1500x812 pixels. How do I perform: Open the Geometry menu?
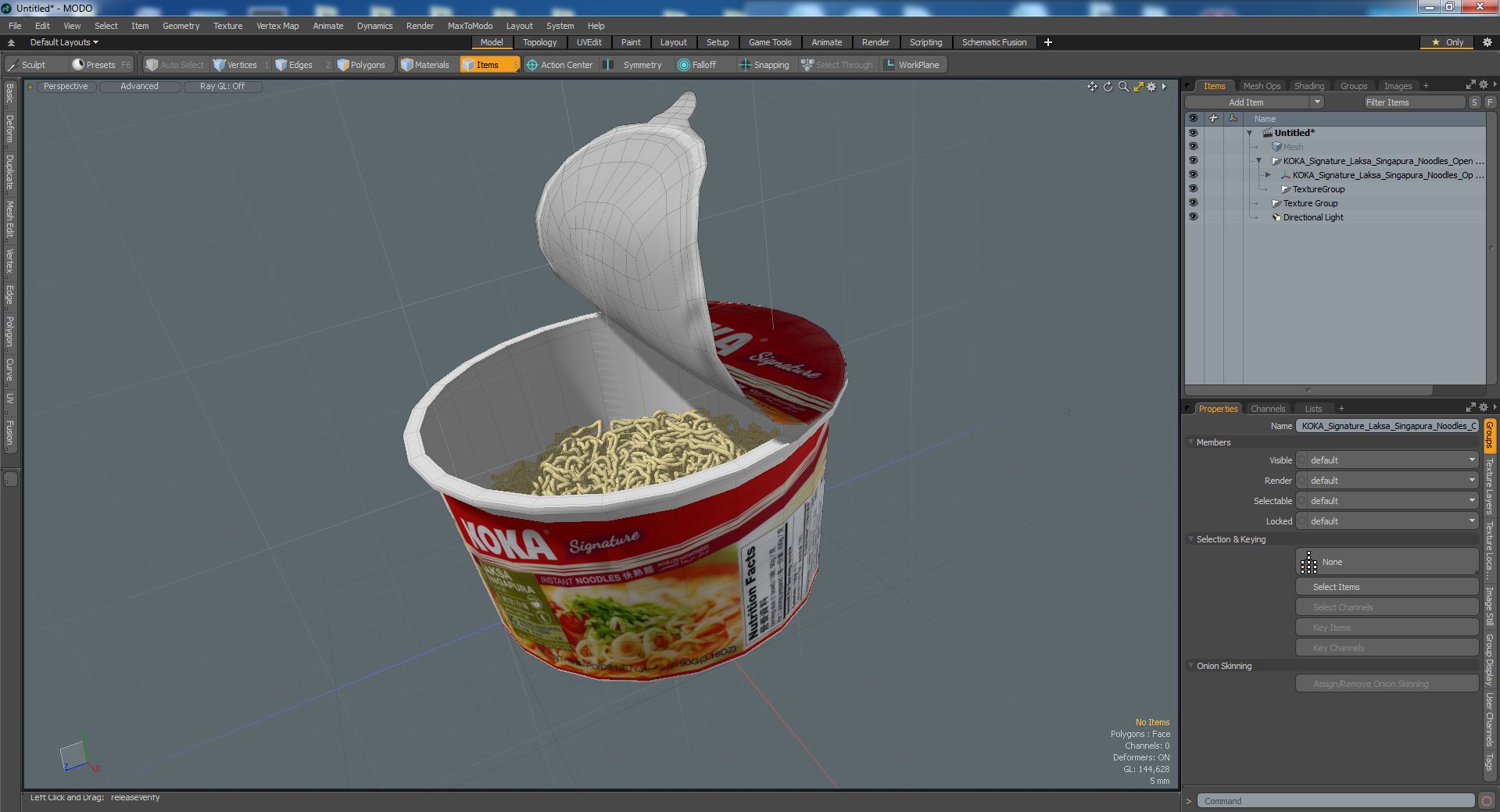point(181,26)
